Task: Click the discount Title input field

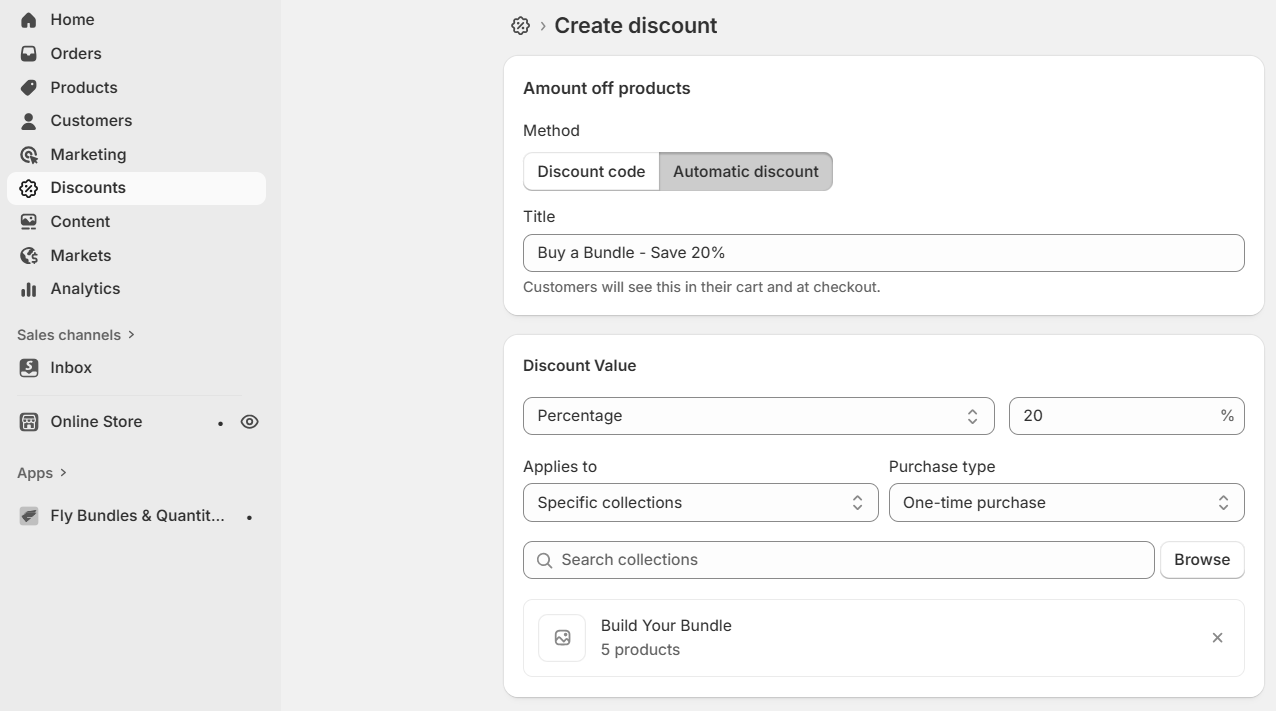Action: [x=883, y=252]
